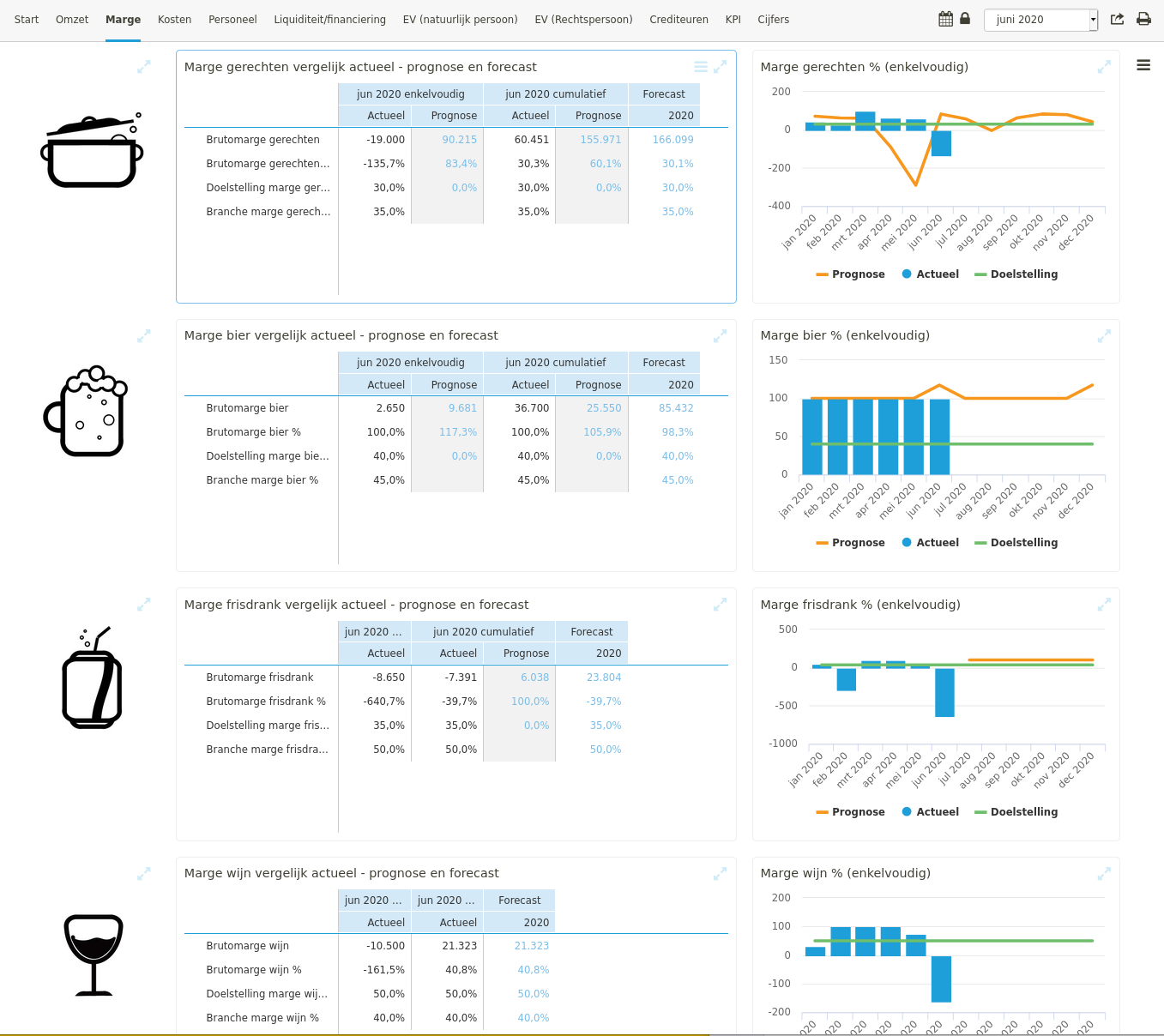Select the Marge tab
1164x1036 pixels.
pyautogui.click(x=123, y=20)
